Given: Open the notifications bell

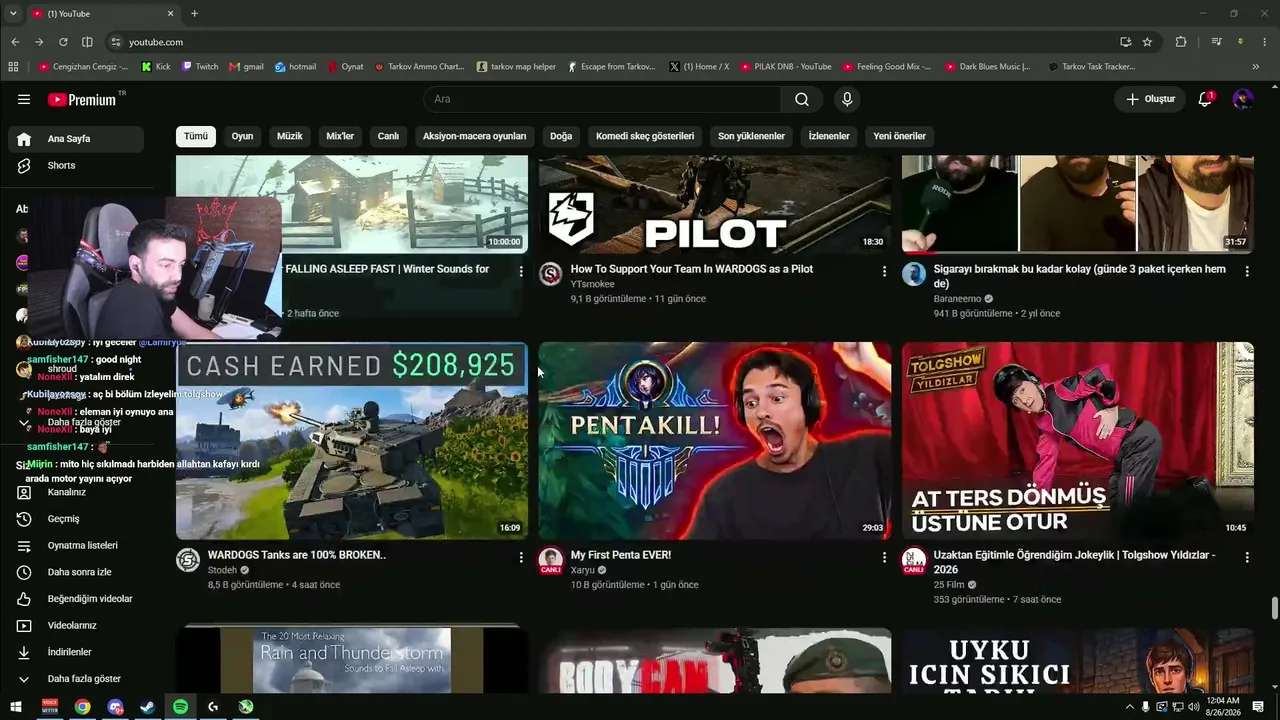Looking at the screenshot, I should point(1205,99).
